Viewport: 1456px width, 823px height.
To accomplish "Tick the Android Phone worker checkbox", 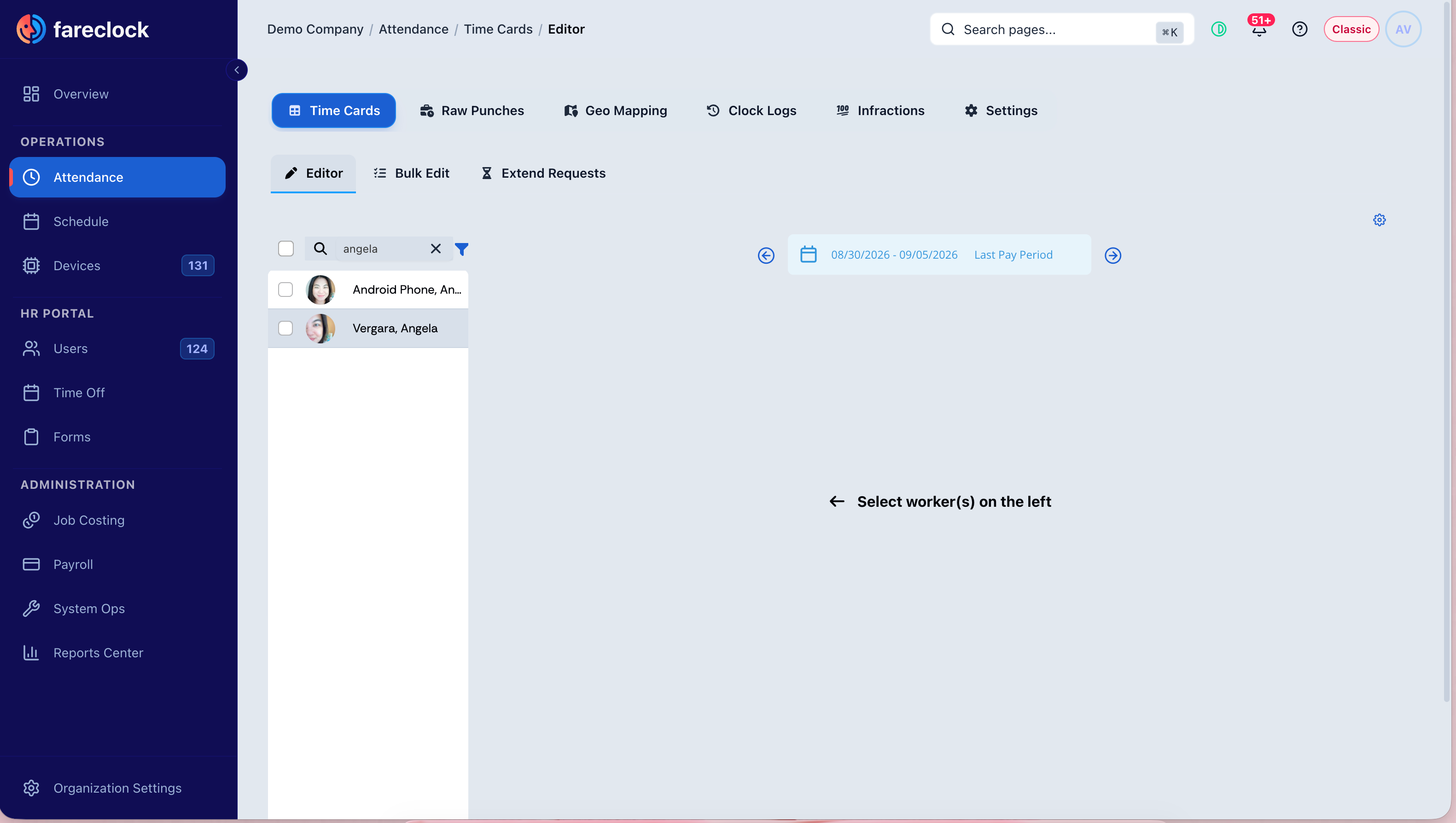I will pyautogui.click(x=285, y=290).
